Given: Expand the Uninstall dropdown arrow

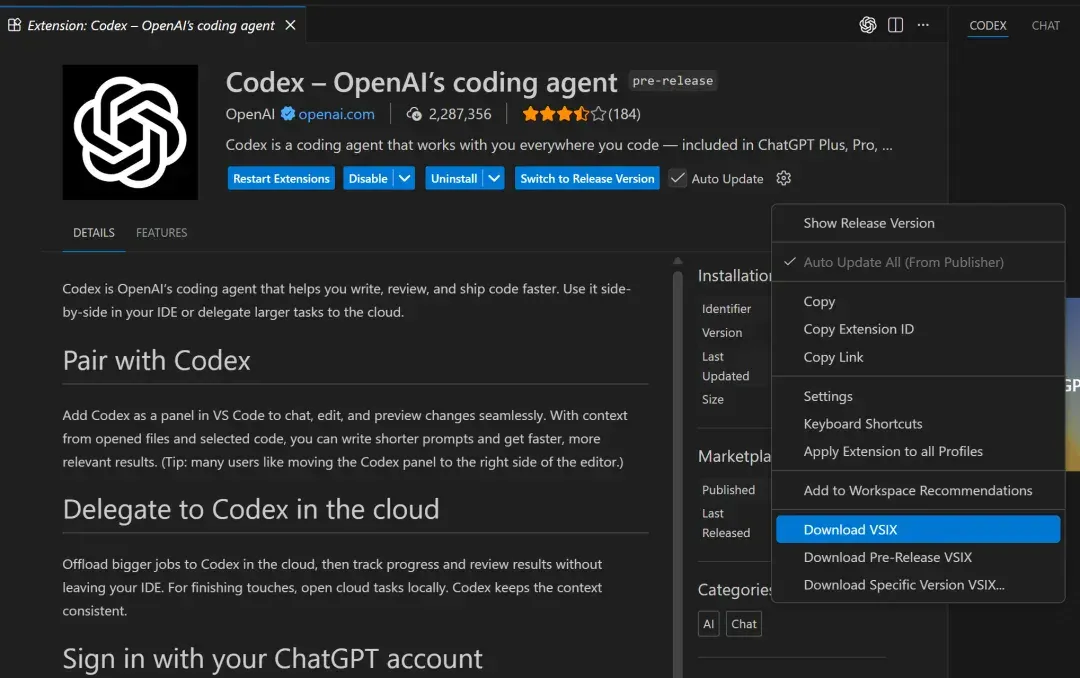Looking at the screenshot, I should point(494,178).
